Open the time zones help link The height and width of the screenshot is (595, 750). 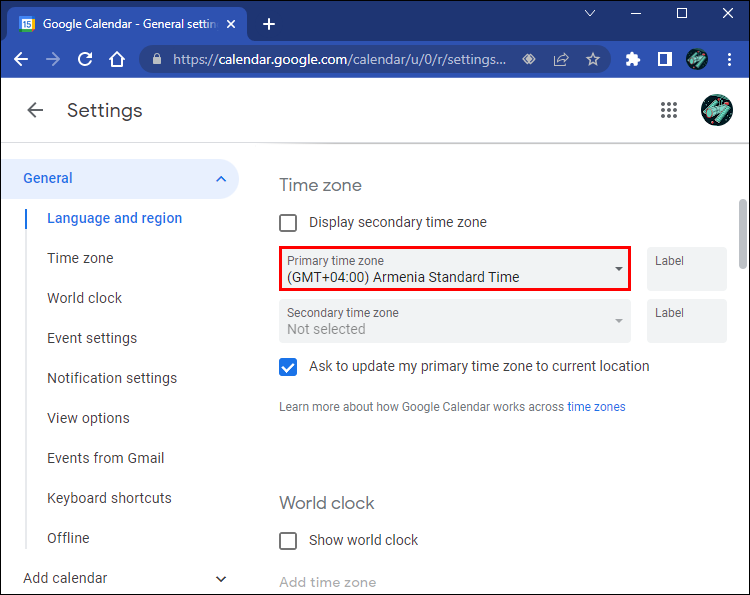pos(596,407)
